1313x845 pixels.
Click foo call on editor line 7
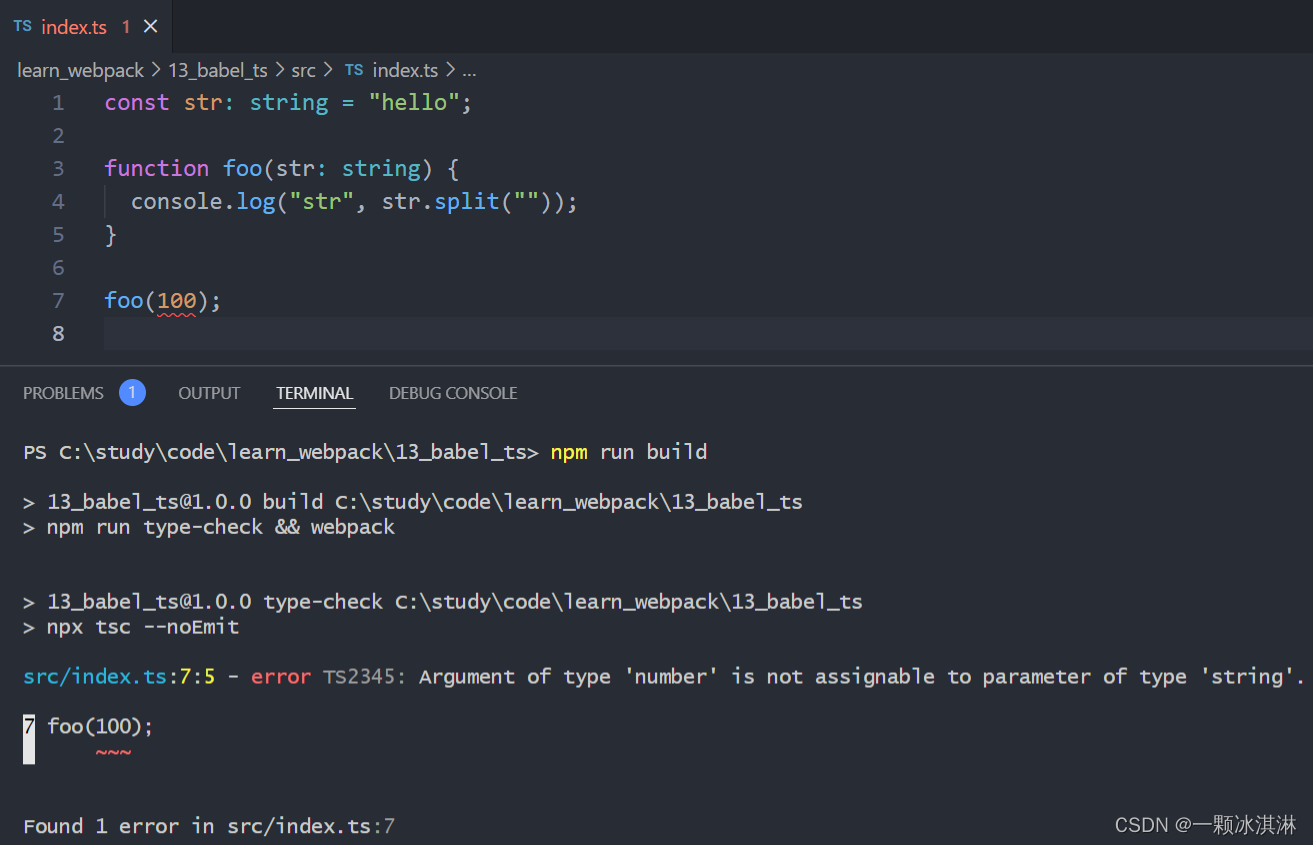124,300
